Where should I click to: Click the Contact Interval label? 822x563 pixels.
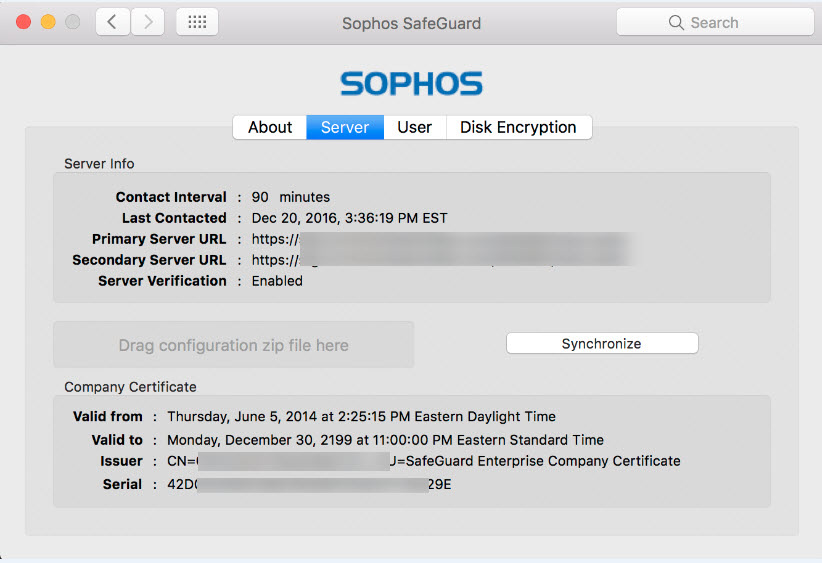coord(171,197)
